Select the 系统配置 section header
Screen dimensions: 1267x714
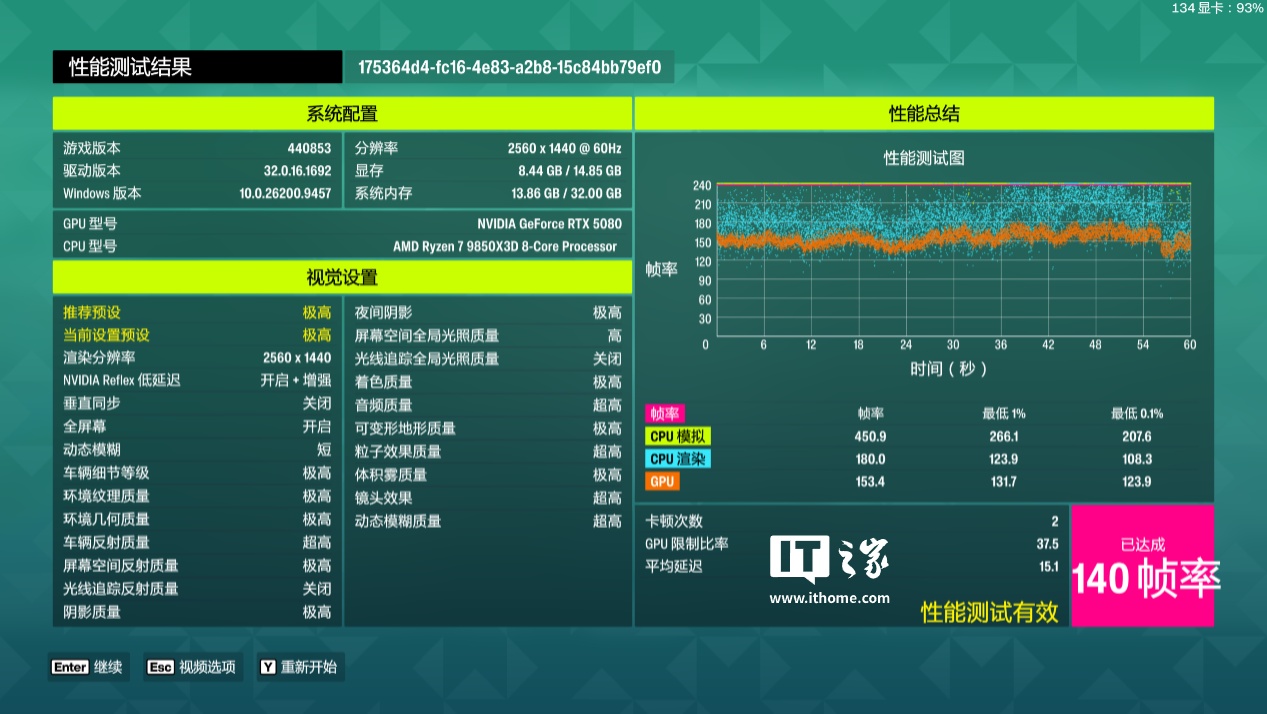tap(342, 114)
